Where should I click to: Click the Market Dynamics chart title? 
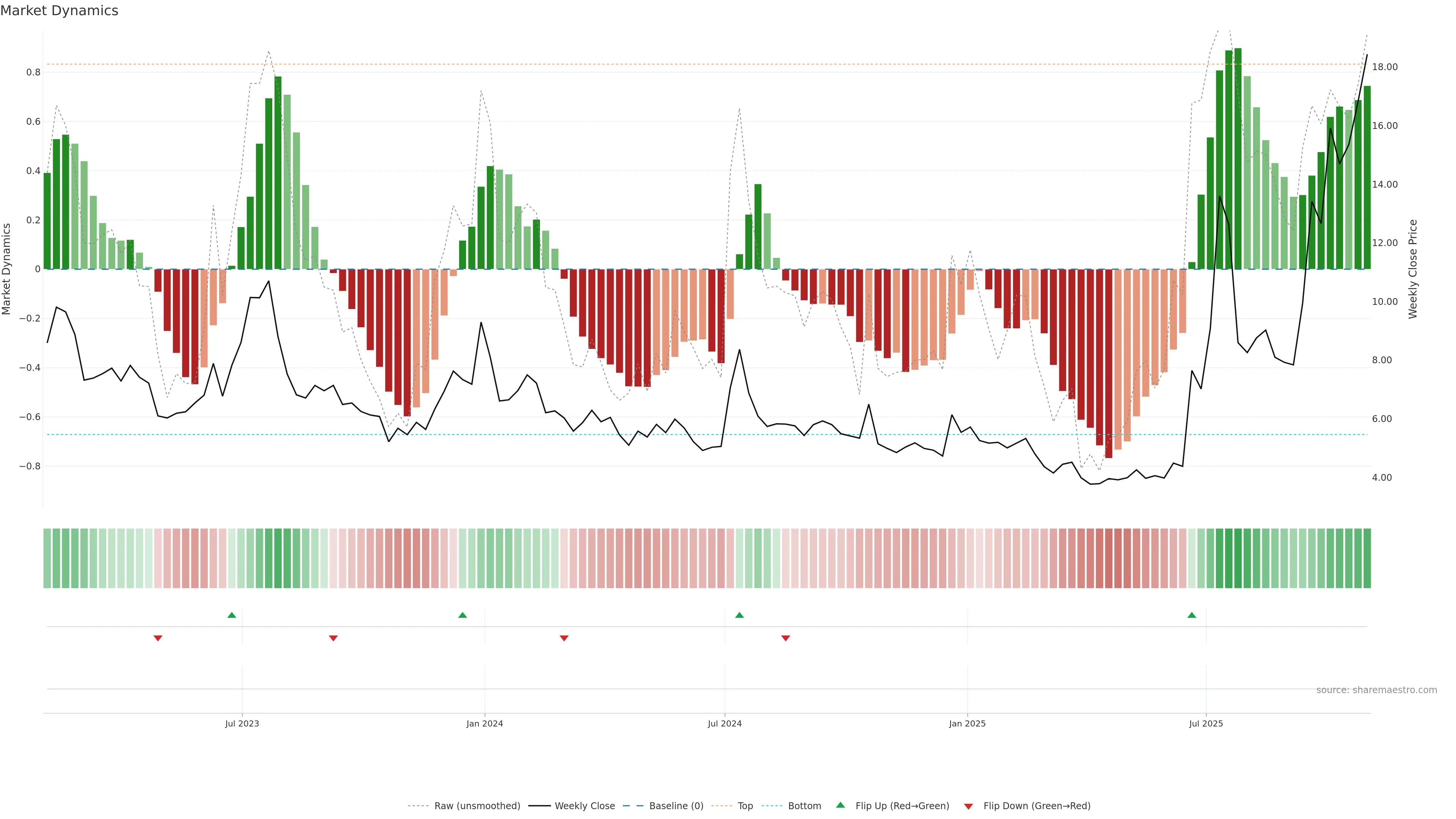pyautogui.click(x=60, y=11)
